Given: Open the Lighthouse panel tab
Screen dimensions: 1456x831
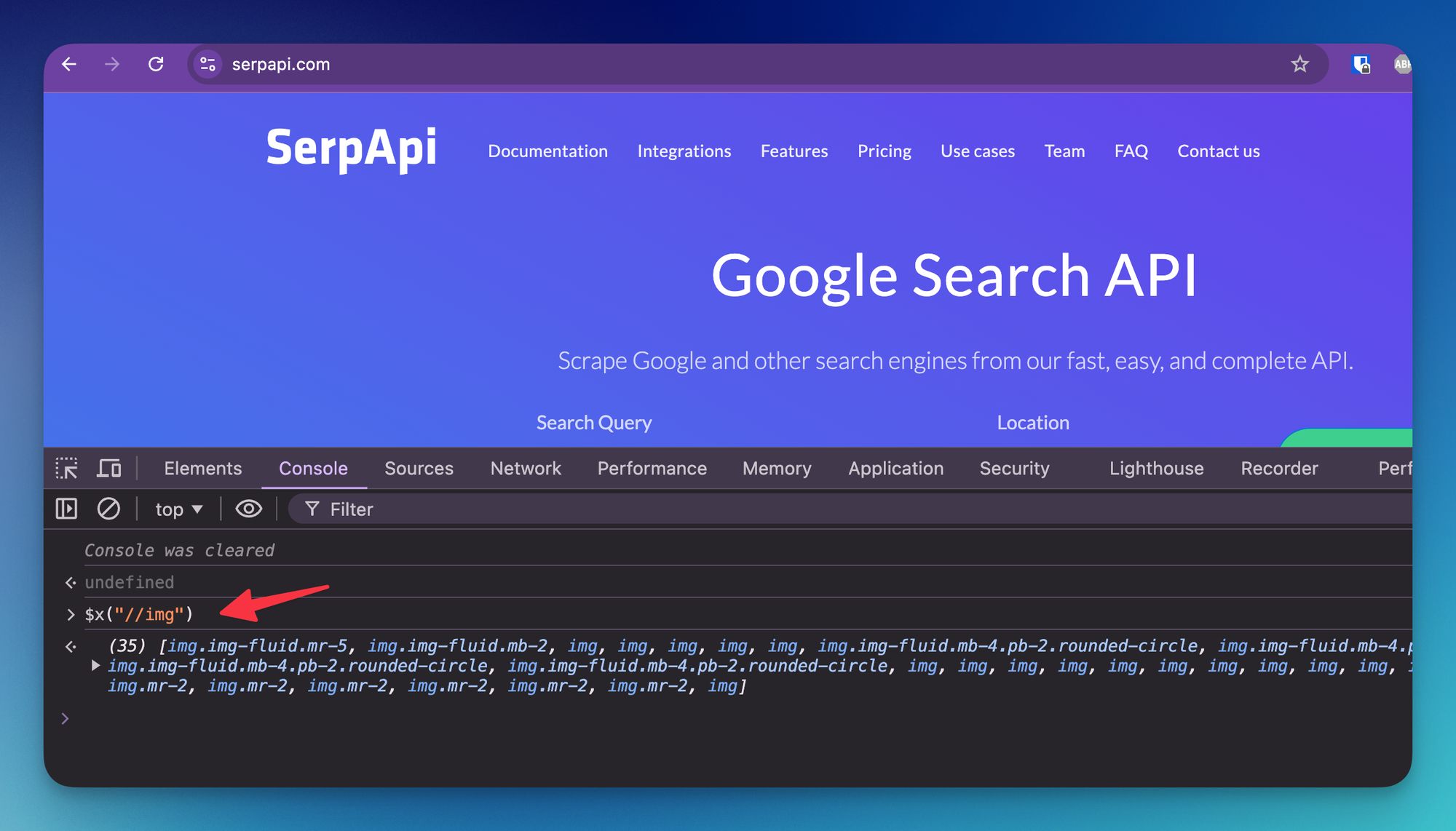Looking at the screenshot, I should [x=1155, y=468].
